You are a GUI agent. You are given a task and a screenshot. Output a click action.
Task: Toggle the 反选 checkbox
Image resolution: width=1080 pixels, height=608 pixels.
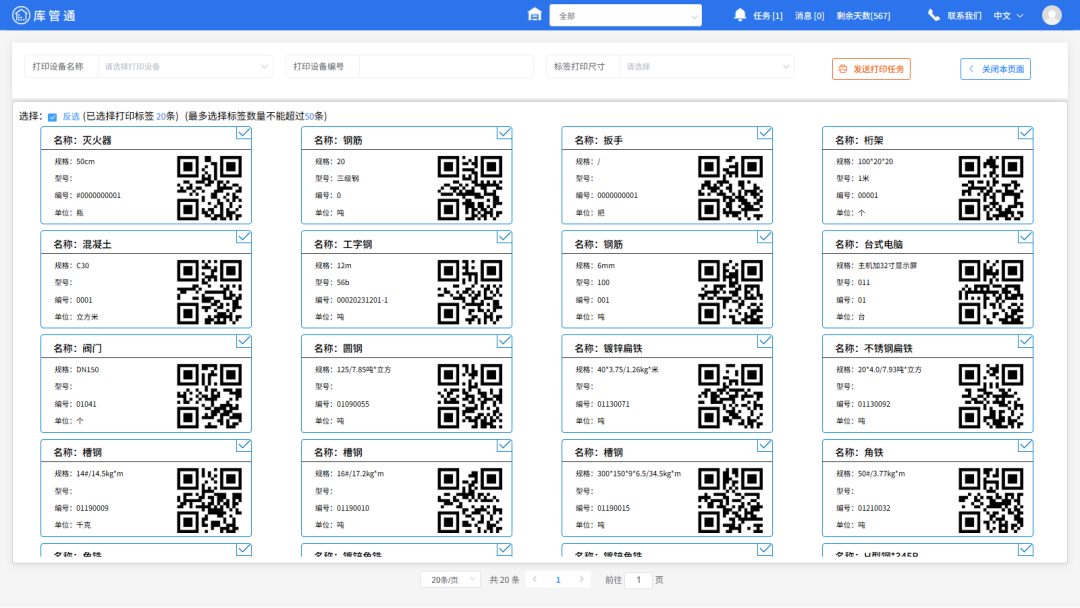coord(52,117)
